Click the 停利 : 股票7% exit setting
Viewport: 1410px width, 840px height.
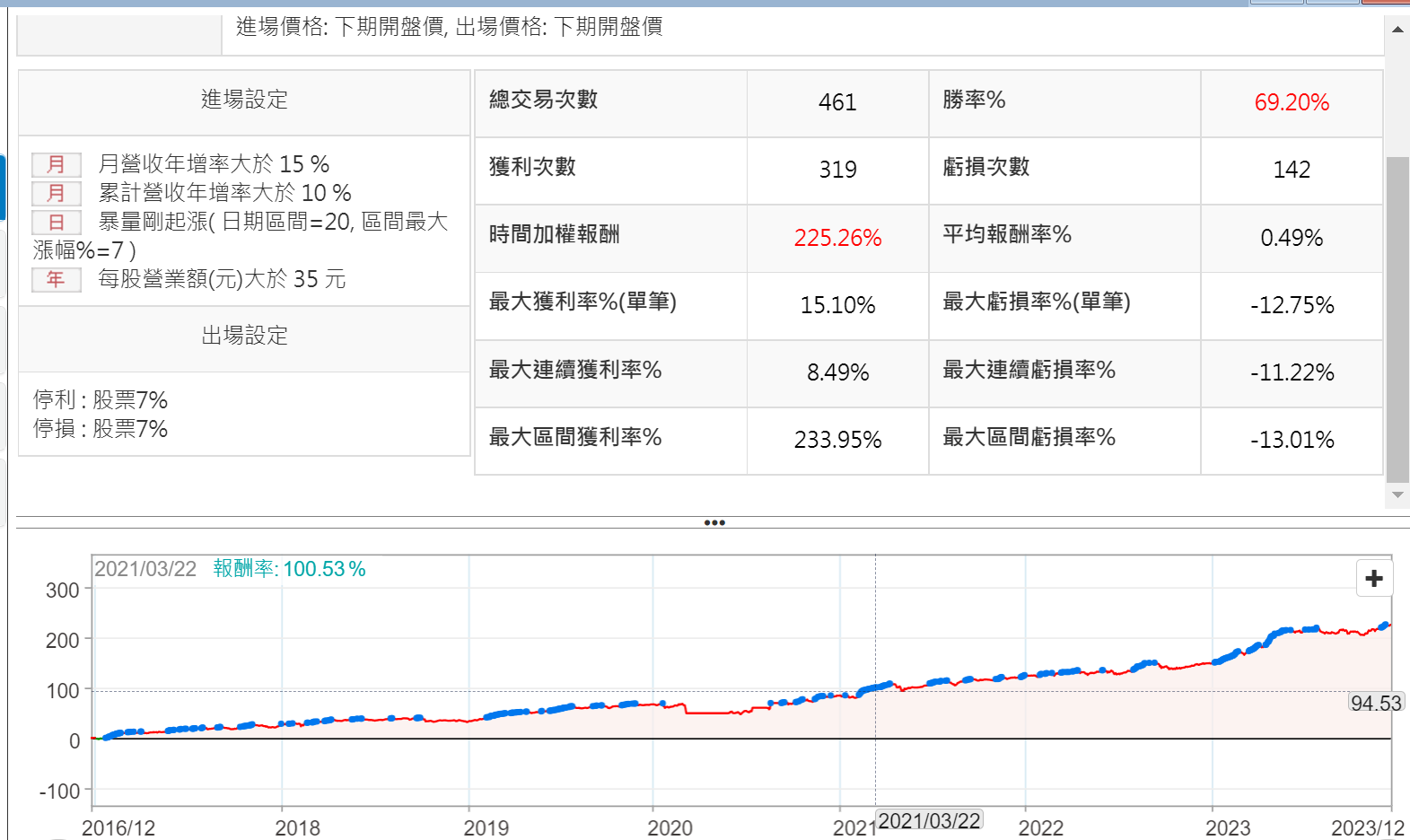tap(101, 399)
